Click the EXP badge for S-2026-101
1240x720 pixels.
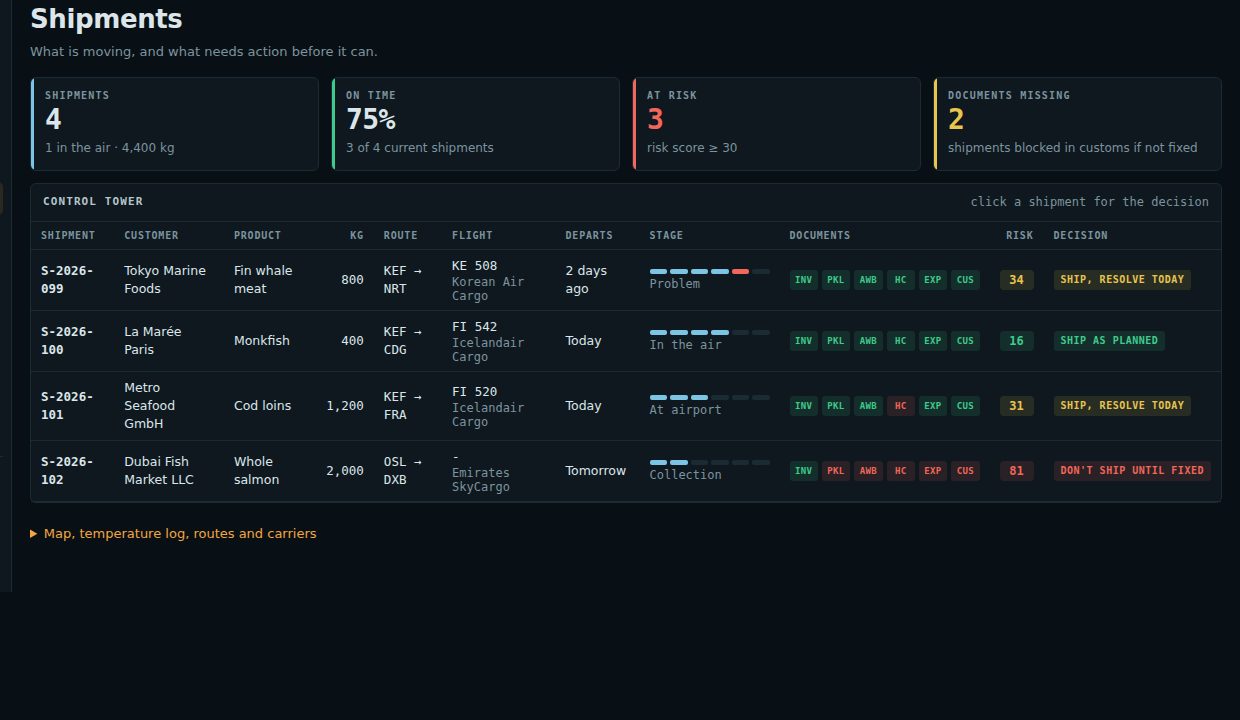[933, 406]
